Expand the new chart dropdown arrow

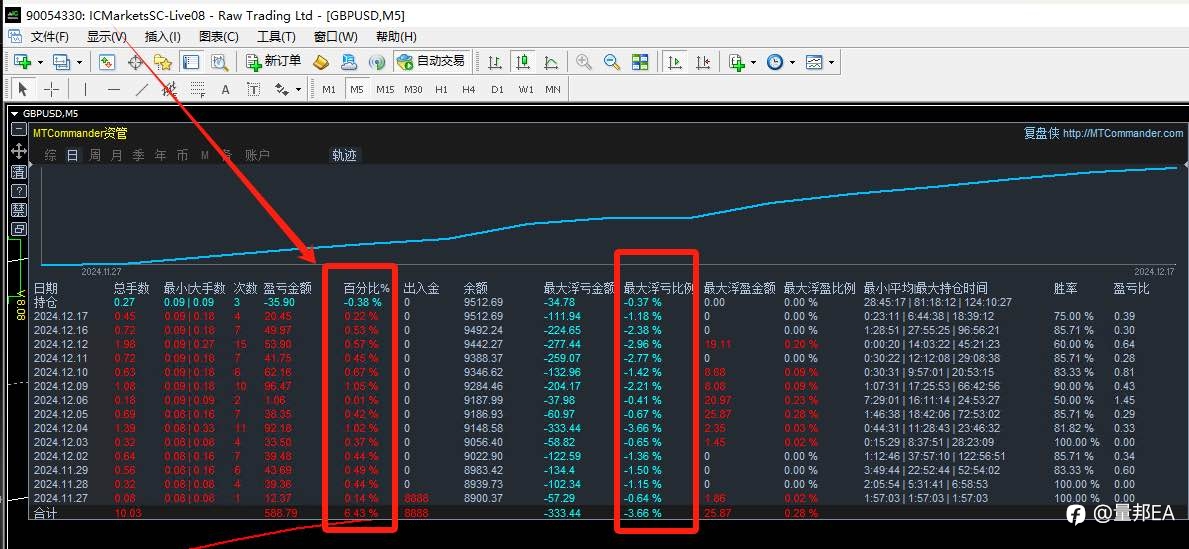point(40,62)
